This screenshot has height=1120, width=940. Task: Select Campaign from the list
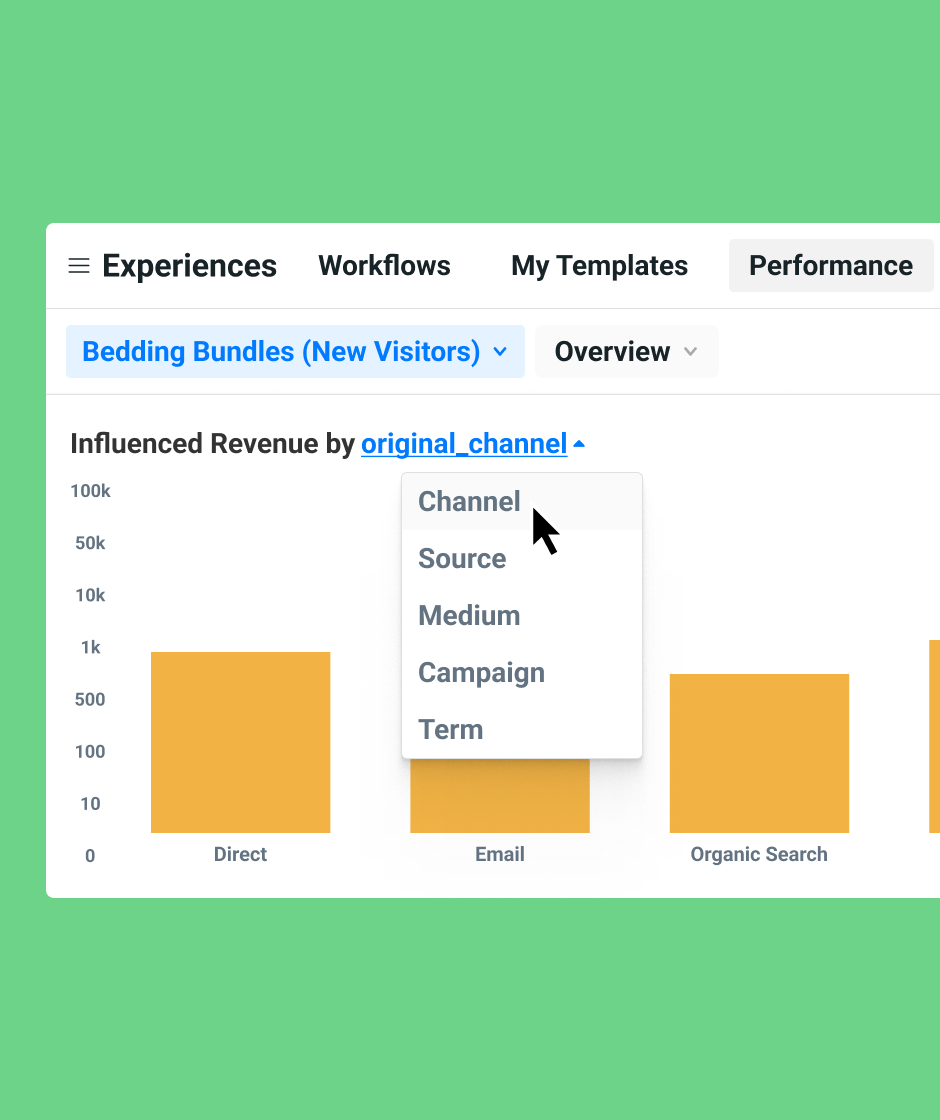(481, 672)
